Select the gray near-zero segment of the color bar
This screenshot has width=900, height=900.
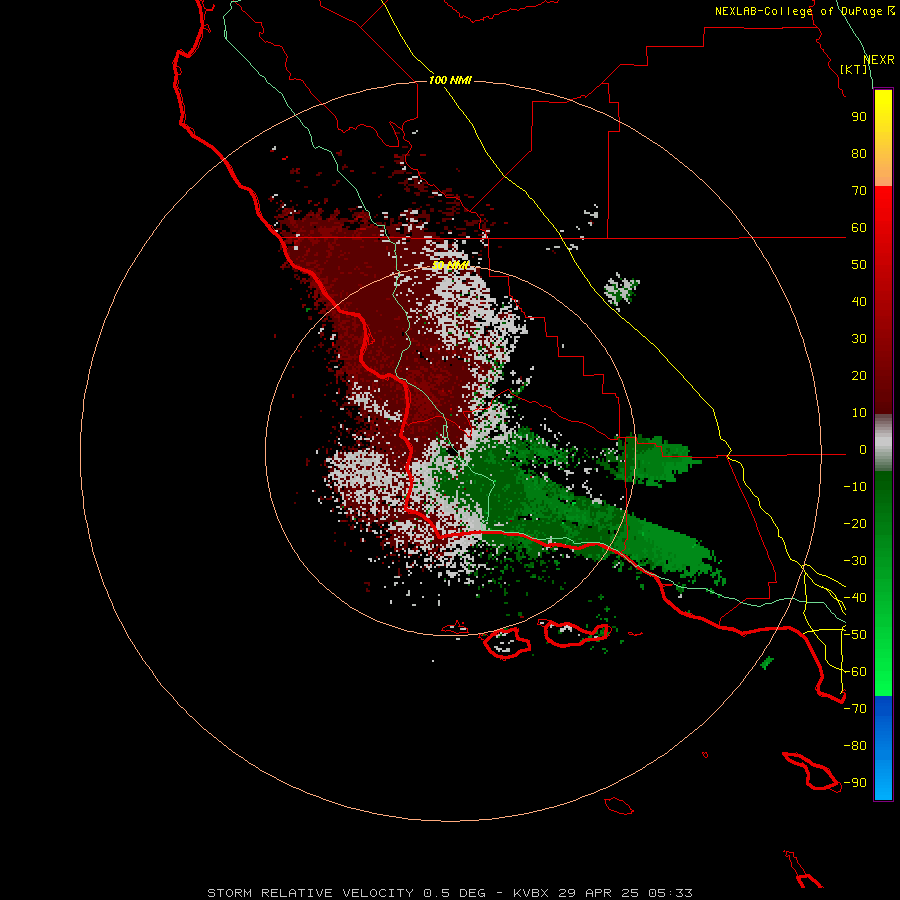point(883,443)
